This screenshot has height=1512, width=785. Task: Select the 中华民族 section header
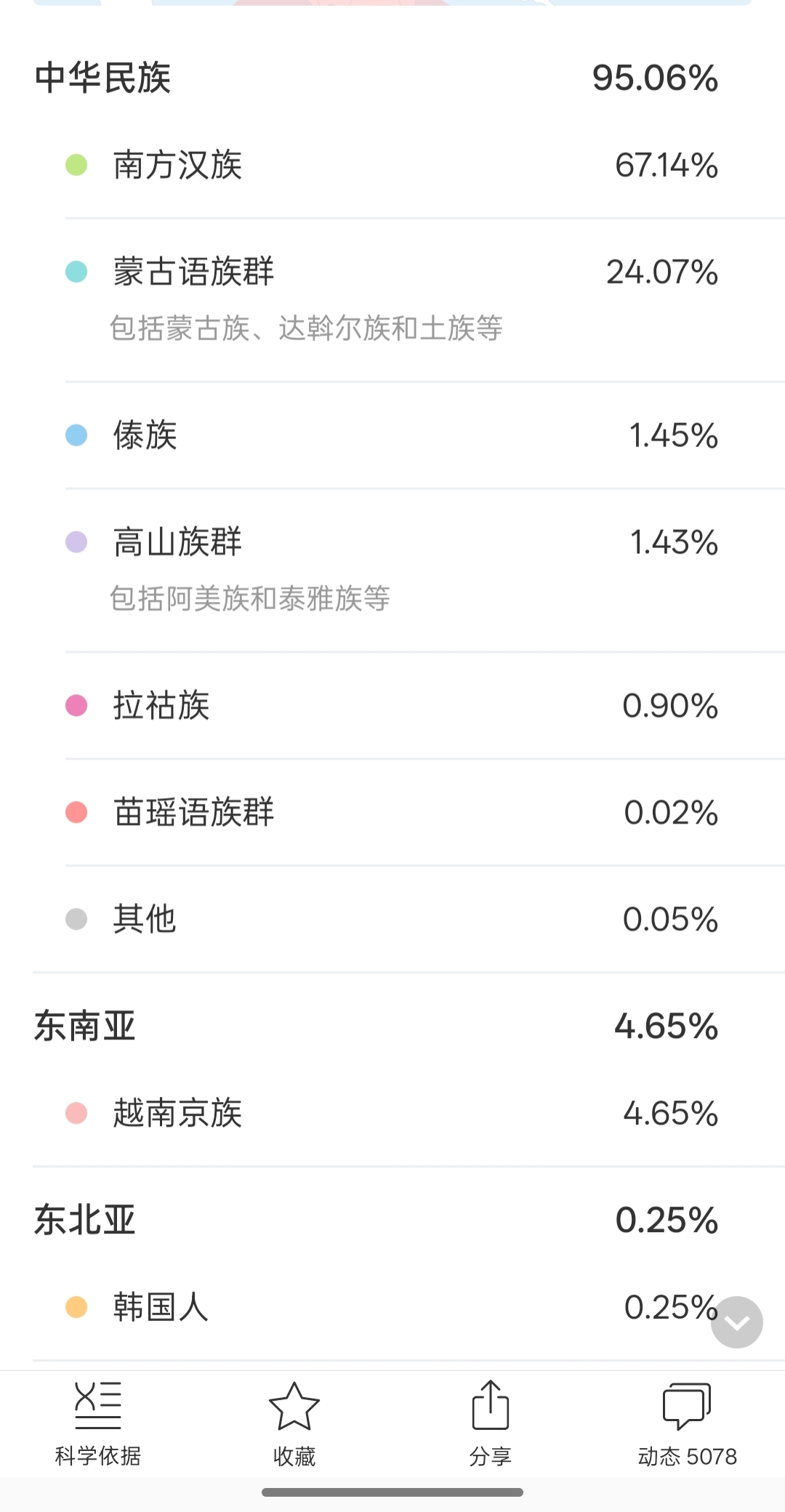[102, 78]
